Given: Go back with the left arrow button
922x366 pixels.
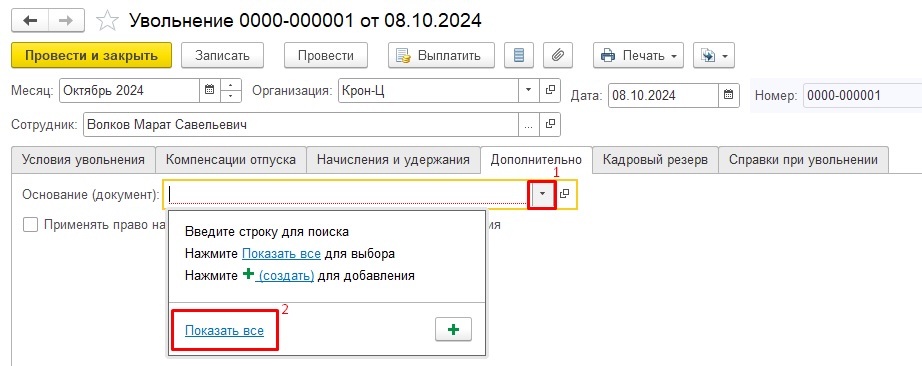Looking at the screenshot, I should [30, 21].
